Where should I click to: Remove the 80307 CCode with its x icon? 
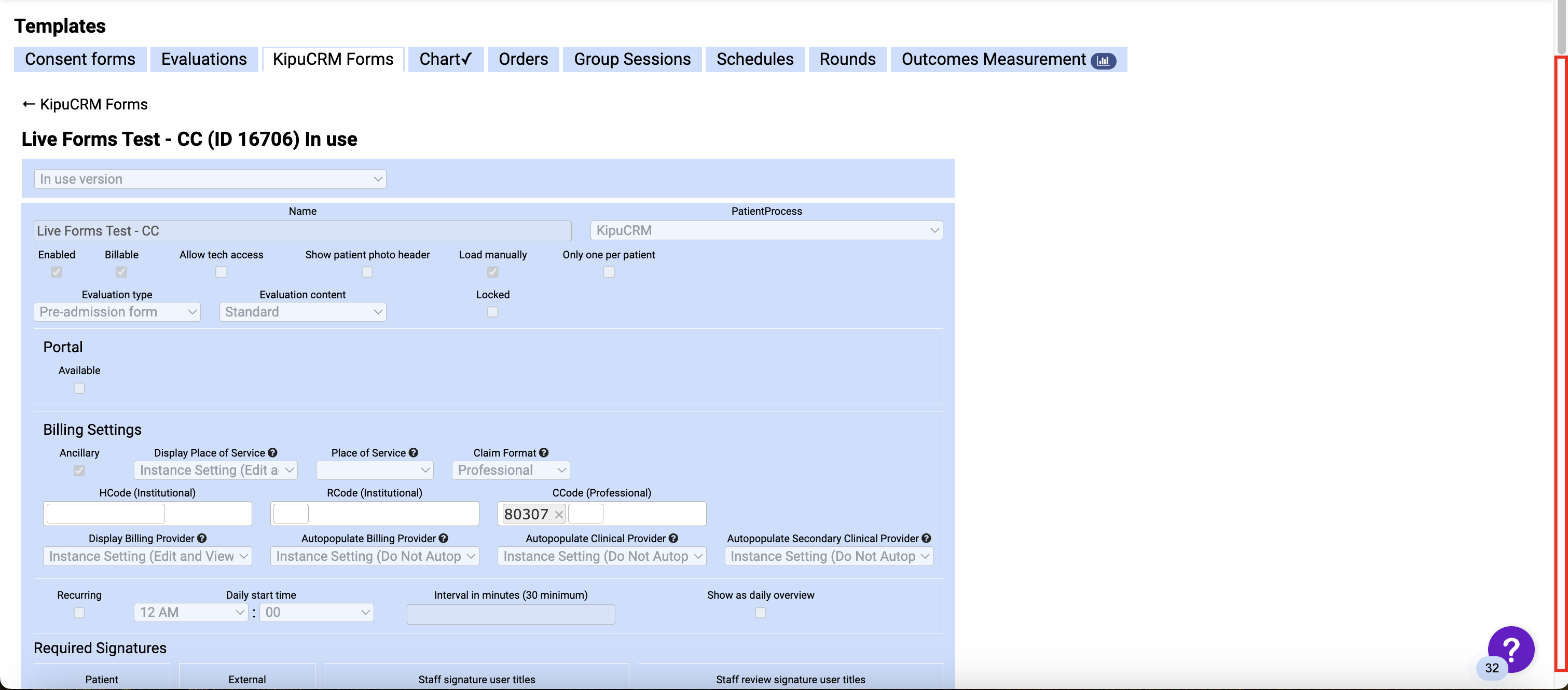(558, 514)
